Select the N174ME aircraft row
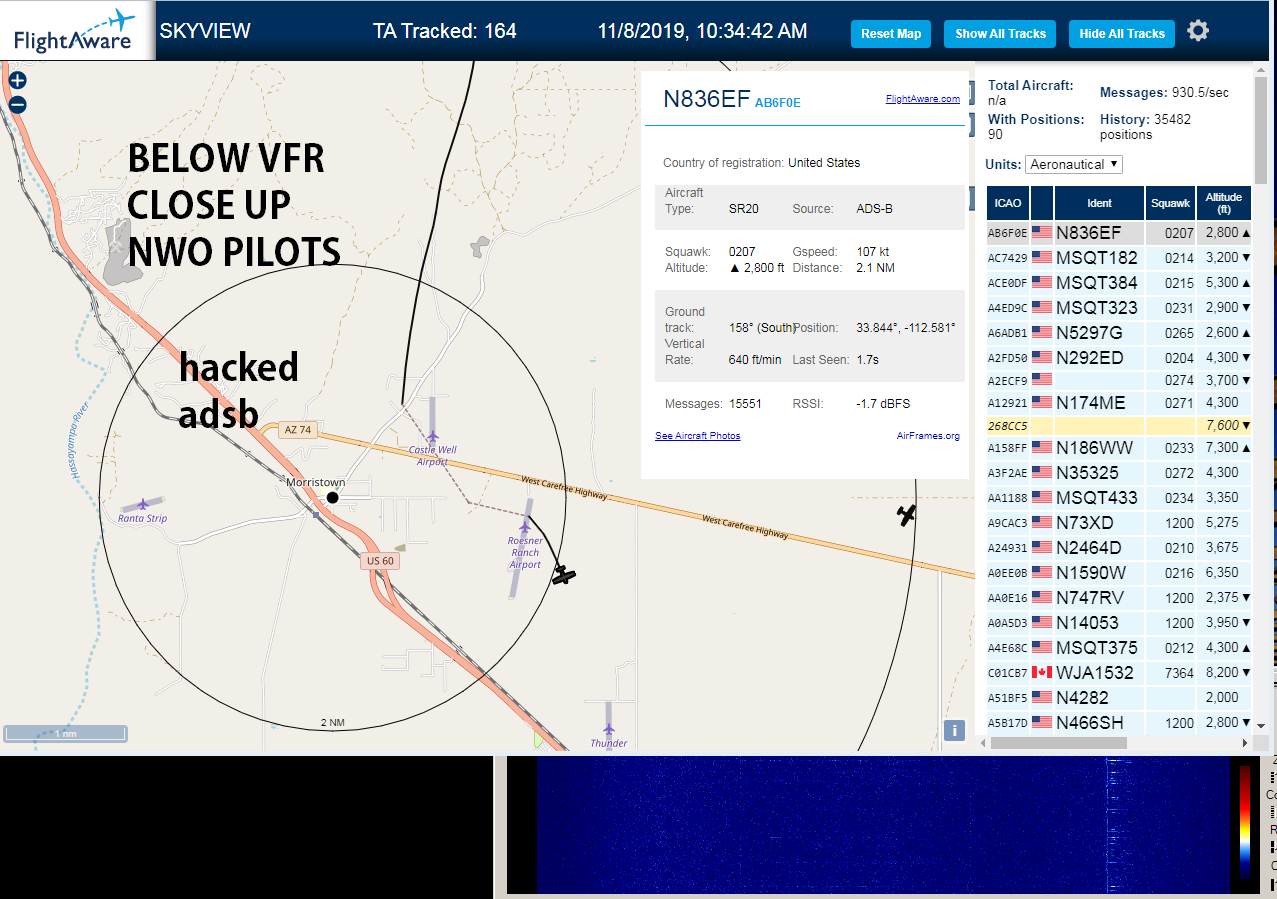The image size is (1277, 899). [x=1118, y=402]
